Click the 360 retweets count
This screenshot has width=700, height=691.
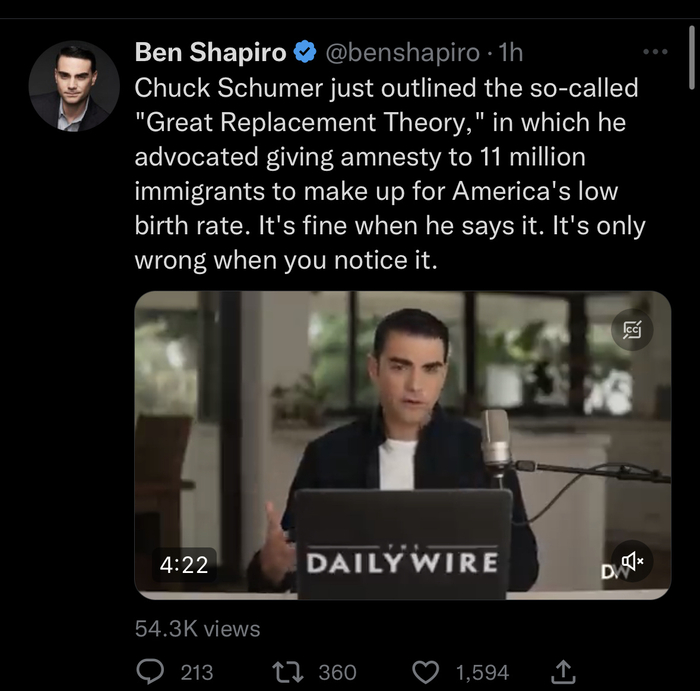coord(337,672)
